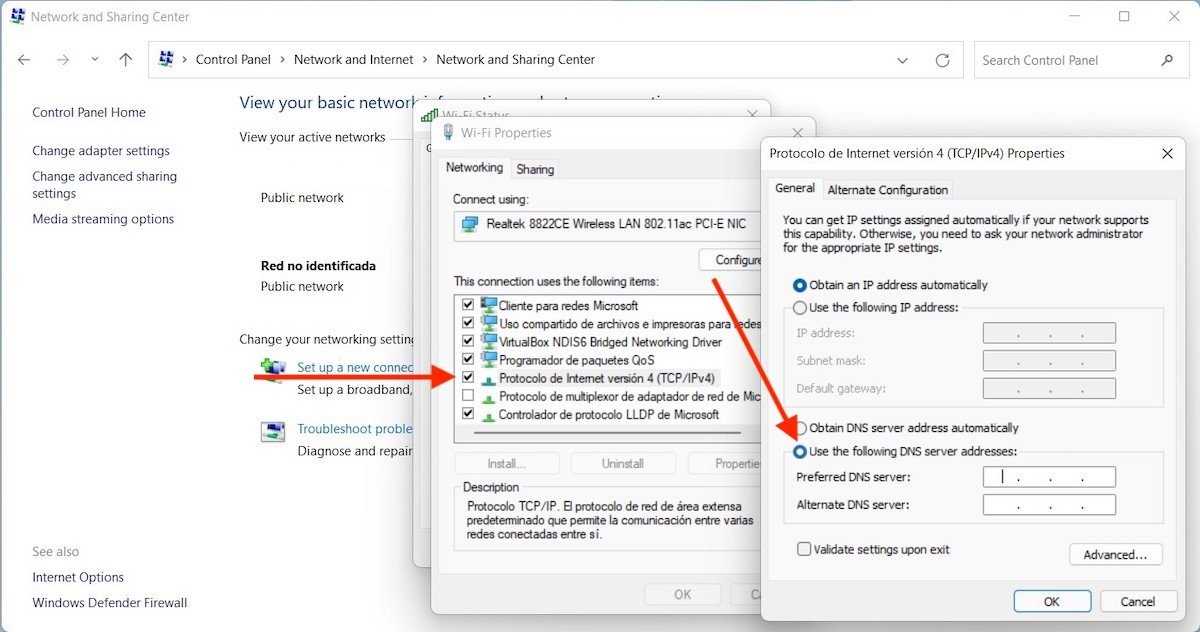
Task: Click the search magnifier icon
Action: (1167, 60)
